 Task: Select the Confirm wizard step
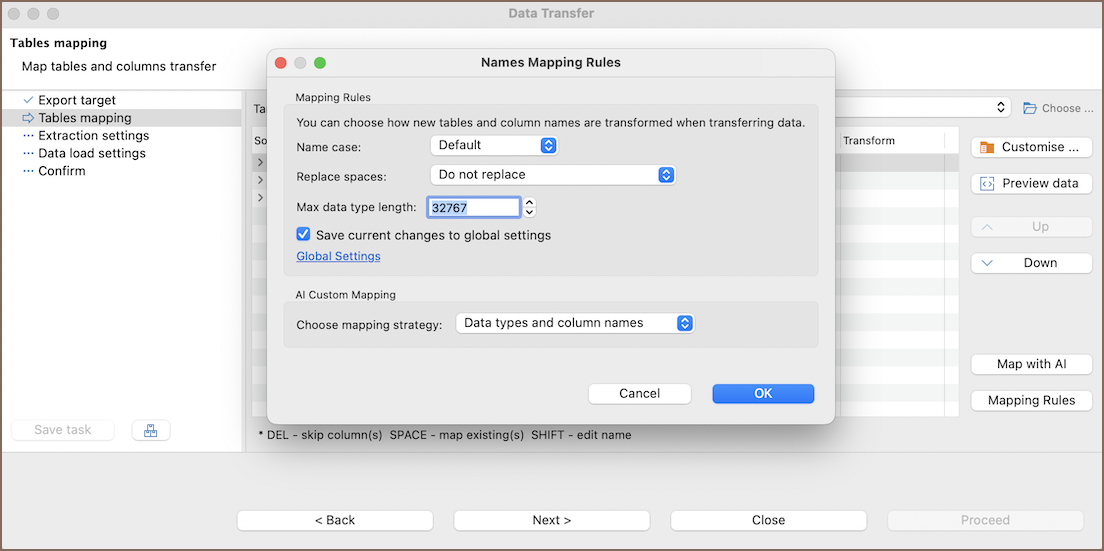tap(62, 171)
